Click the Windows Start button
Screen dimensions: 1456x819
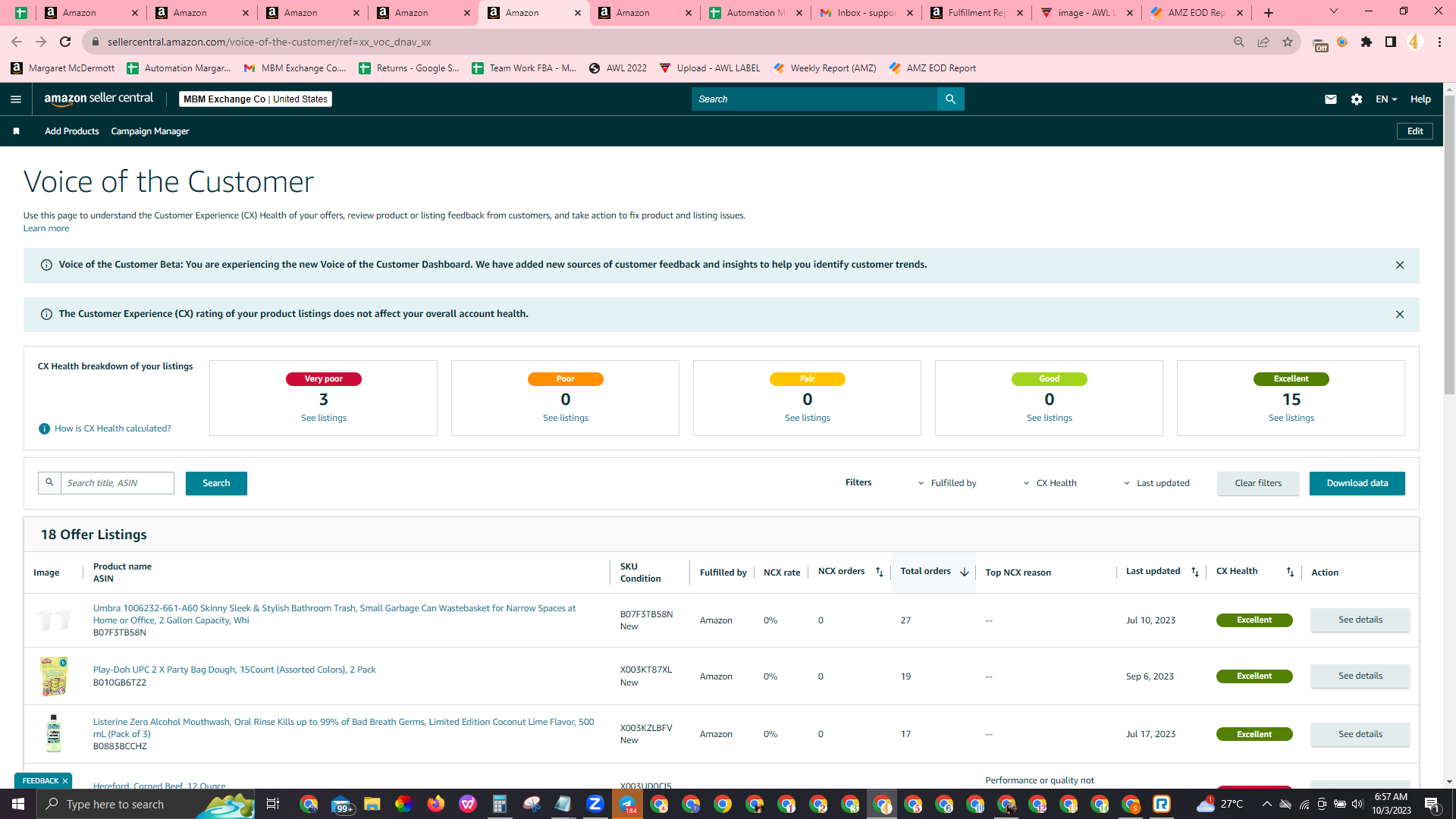click(18, 804)
